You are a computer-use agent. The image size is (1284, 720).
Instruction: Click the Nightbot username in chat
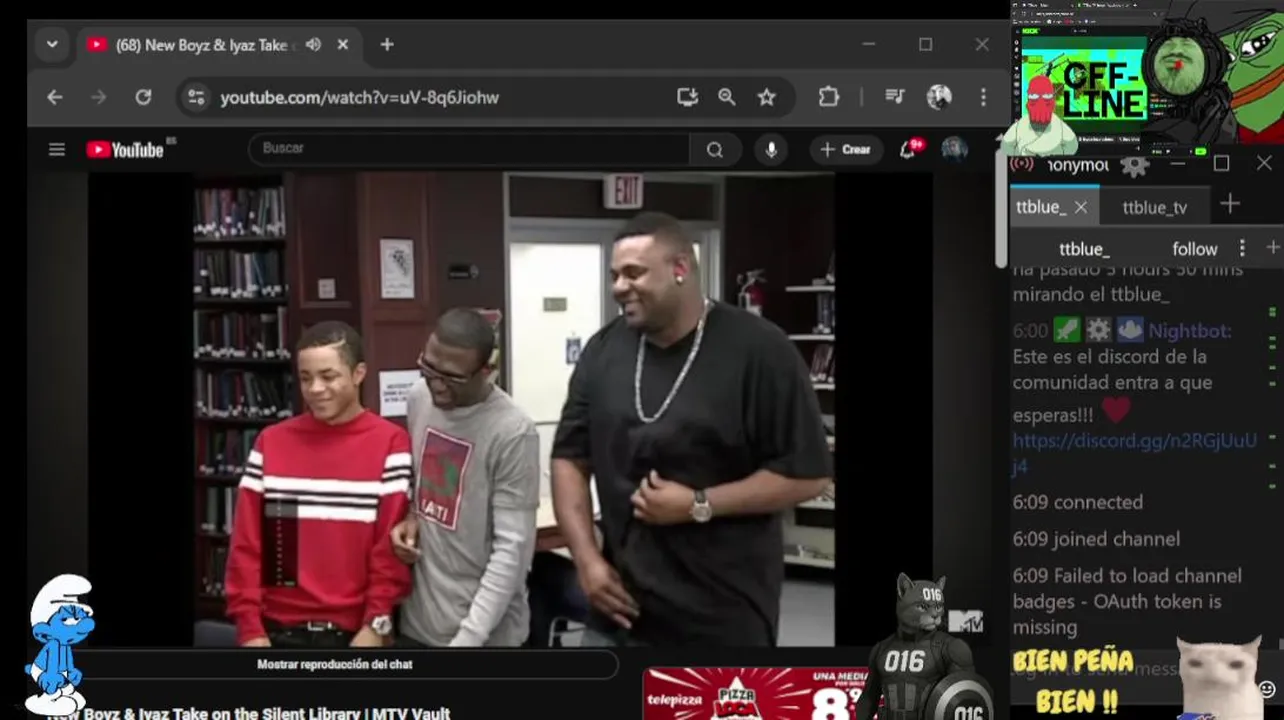(1190, 331)
